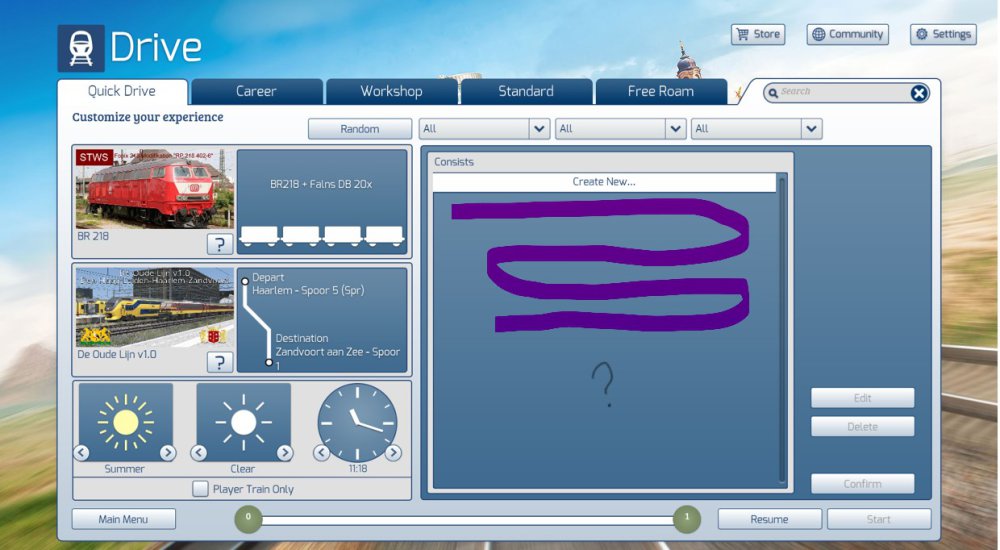The image size is (1000, 550).
Task: Switch to the Free Roam tab
Action: click(660, 91)
